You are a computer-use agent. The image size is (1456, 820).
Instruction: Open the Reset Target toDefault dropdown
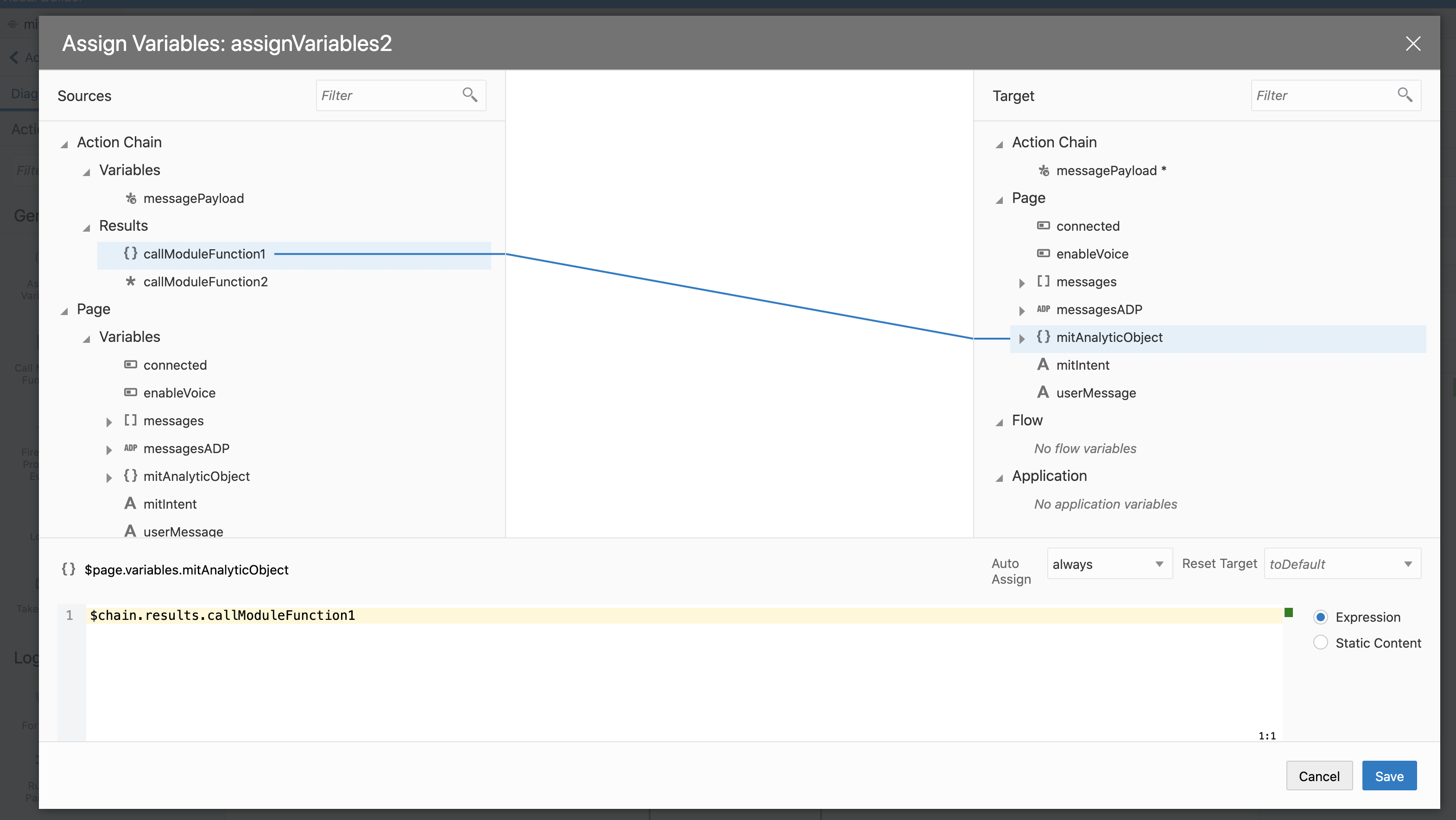[x=1342, y=564]
